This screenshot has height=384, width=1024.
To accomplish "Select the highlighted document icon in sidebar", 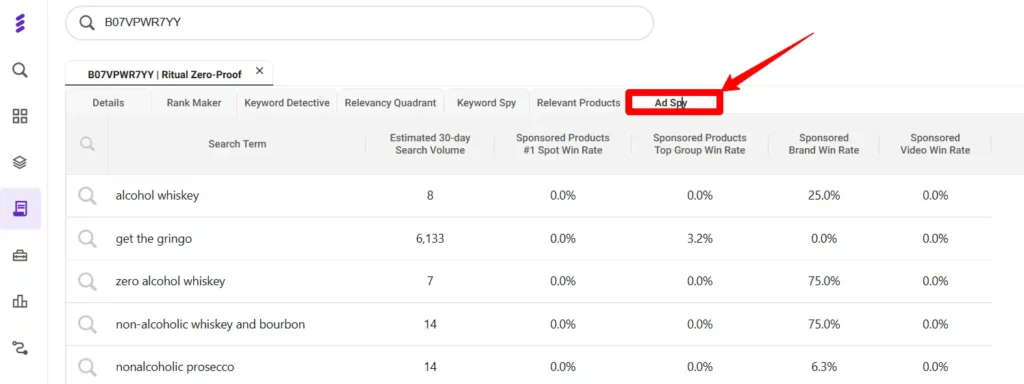I will pyautogui.click(x=20, y=209).
